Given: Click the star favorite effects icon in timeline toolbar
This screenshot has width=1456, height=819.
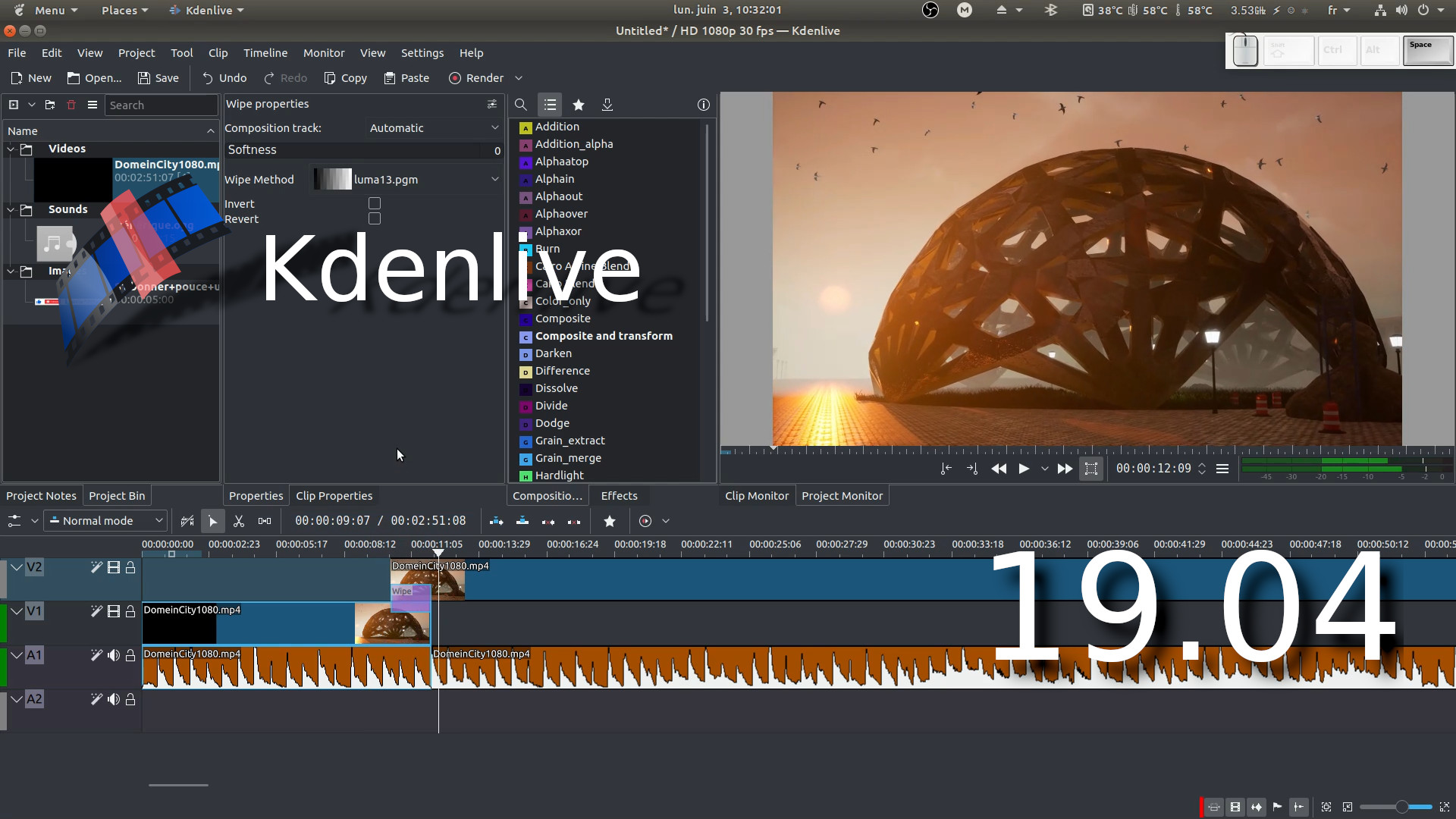Looking at the screenshot, I should tap(610, 521).
